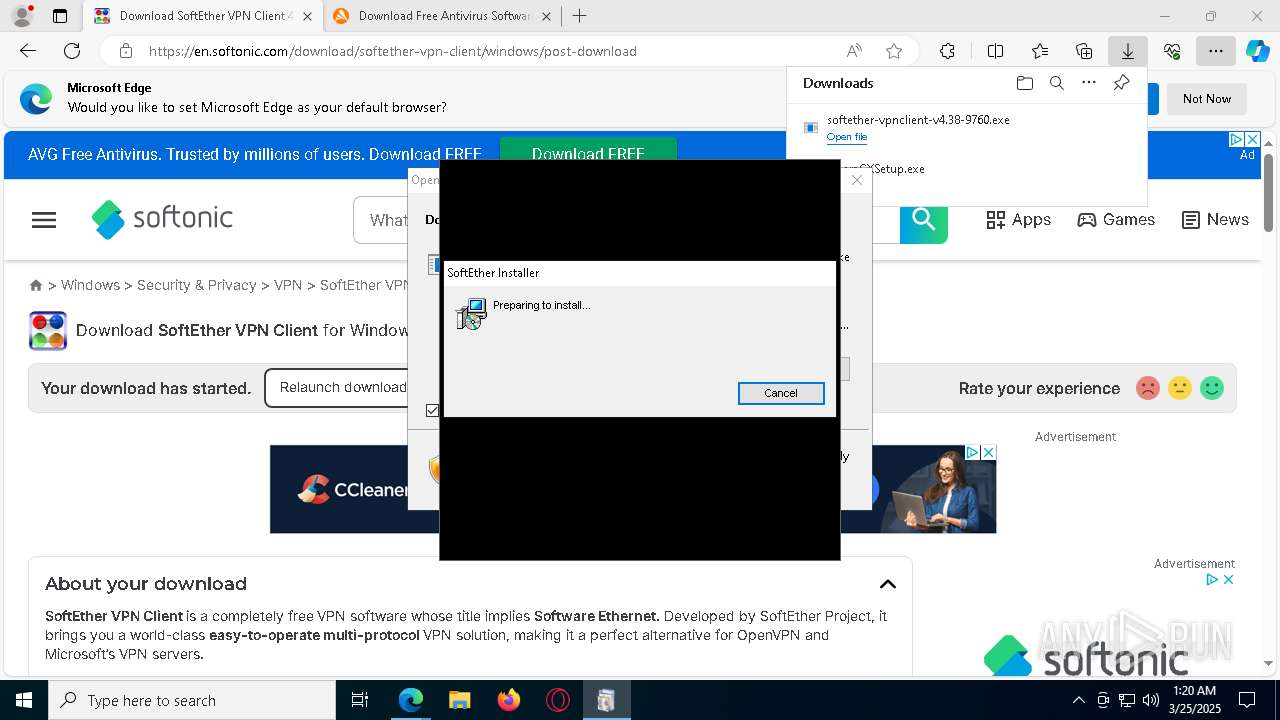Go to Softonic logo homepage

pyautogui.click(x=162, y=219)
